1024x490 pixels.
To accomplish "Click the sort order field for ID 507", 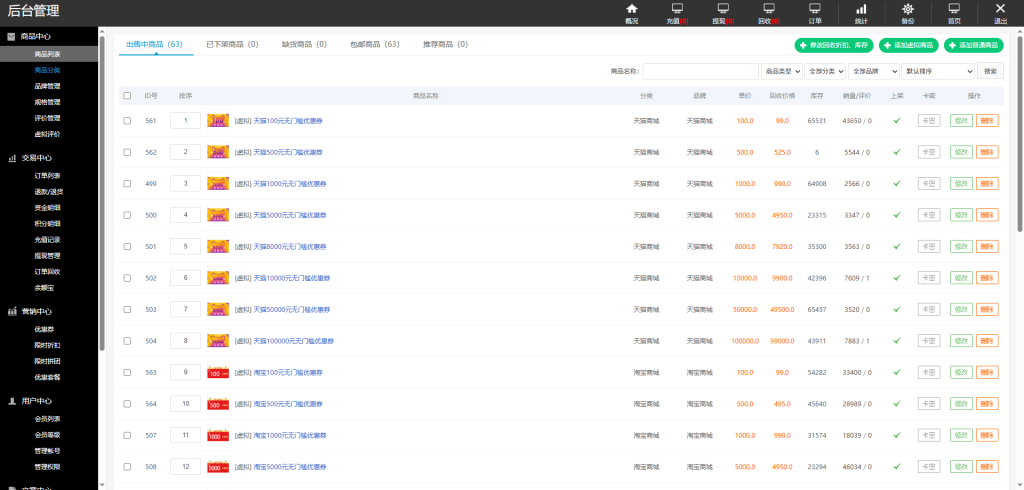I will click(185, 435).
